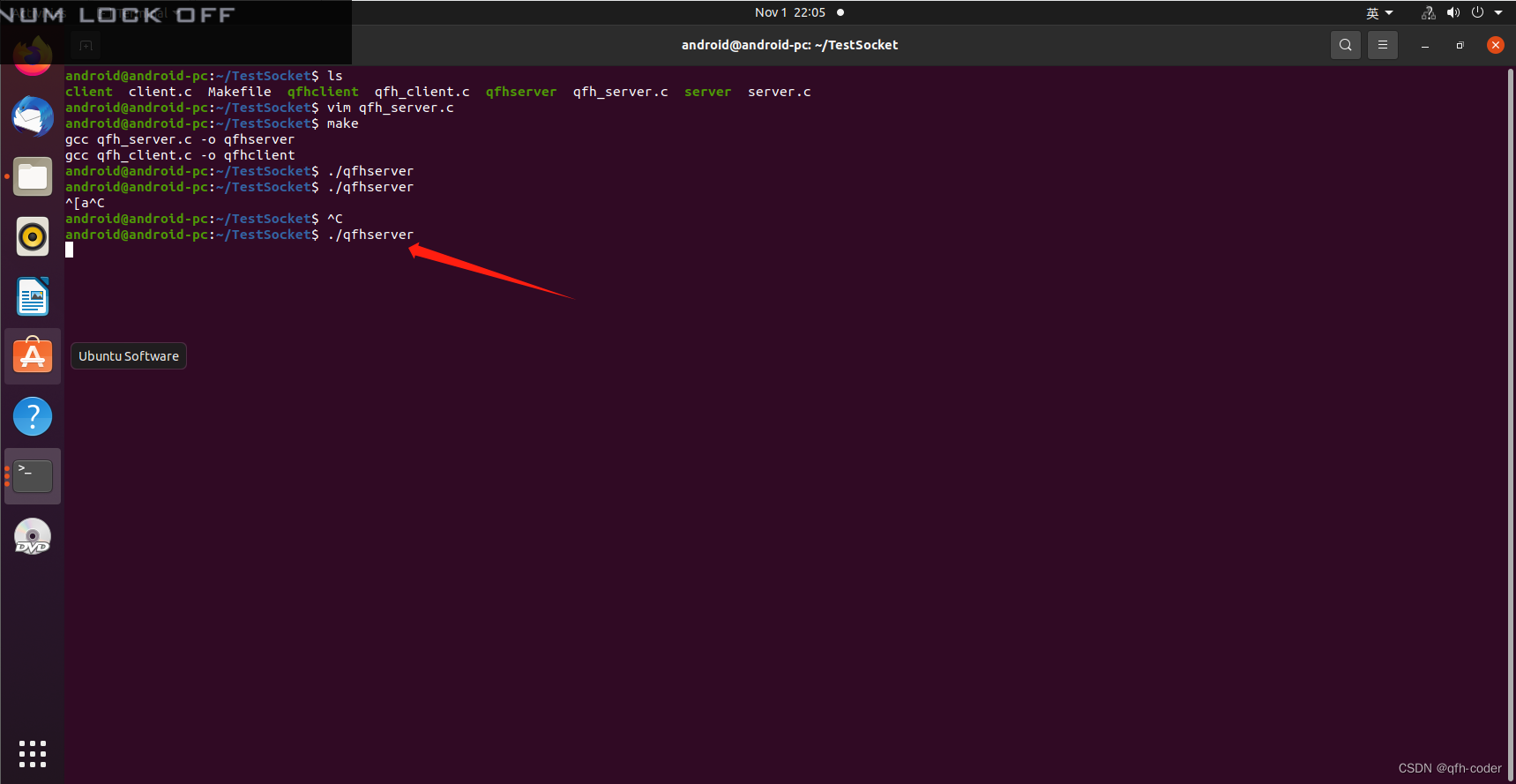Screen dimensions: 1516x784
Task: Open Thunderbird mail from the dock
Action: [x=33, y=116]
